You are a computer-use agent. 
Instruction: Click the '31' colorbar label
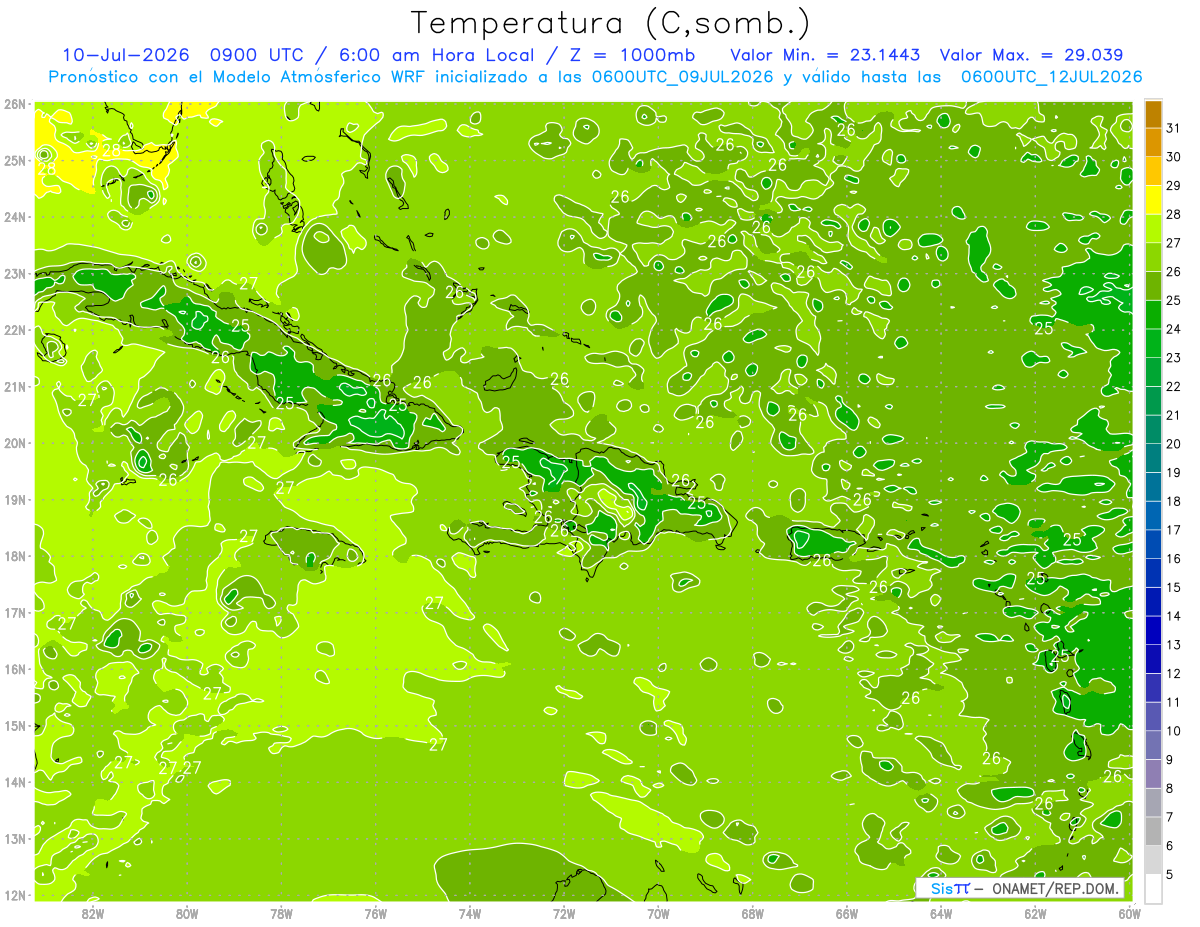[x=1173, y=127]
